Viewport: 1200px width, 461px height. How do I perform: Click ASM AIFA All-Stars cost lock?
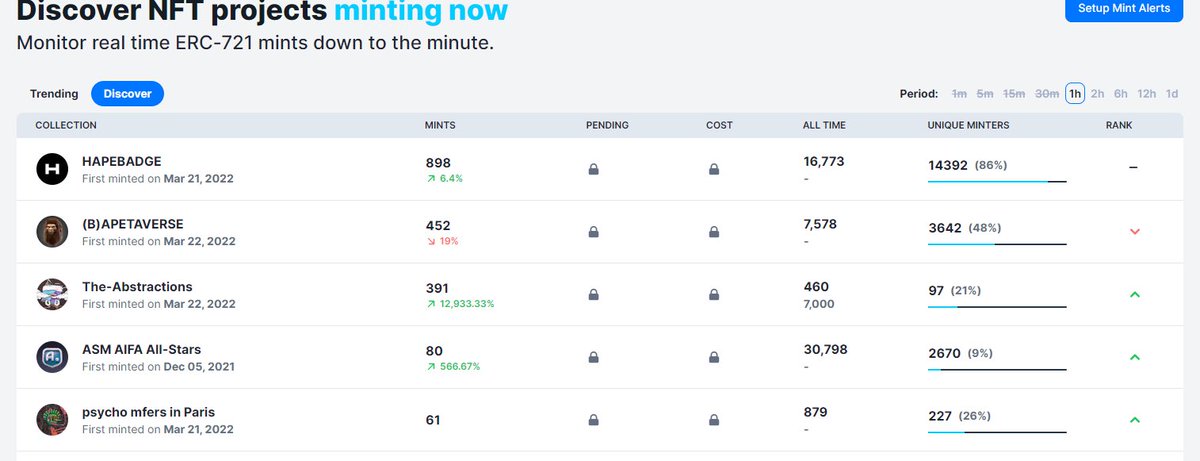[714, 357]
